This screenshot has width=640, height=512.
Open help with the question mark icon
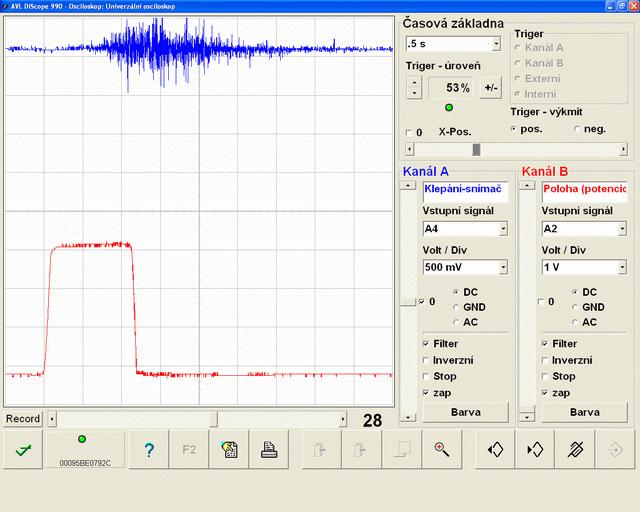click(149, 450)
